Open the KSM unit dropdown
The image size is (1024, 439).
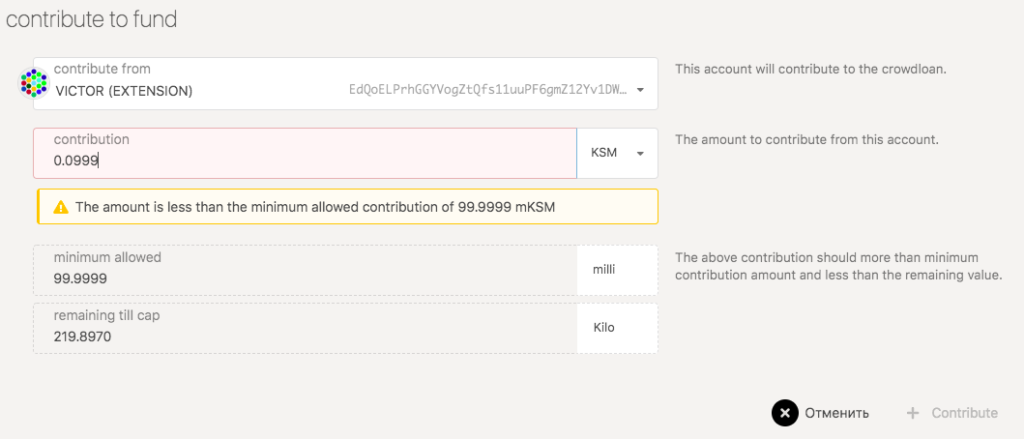616,153
